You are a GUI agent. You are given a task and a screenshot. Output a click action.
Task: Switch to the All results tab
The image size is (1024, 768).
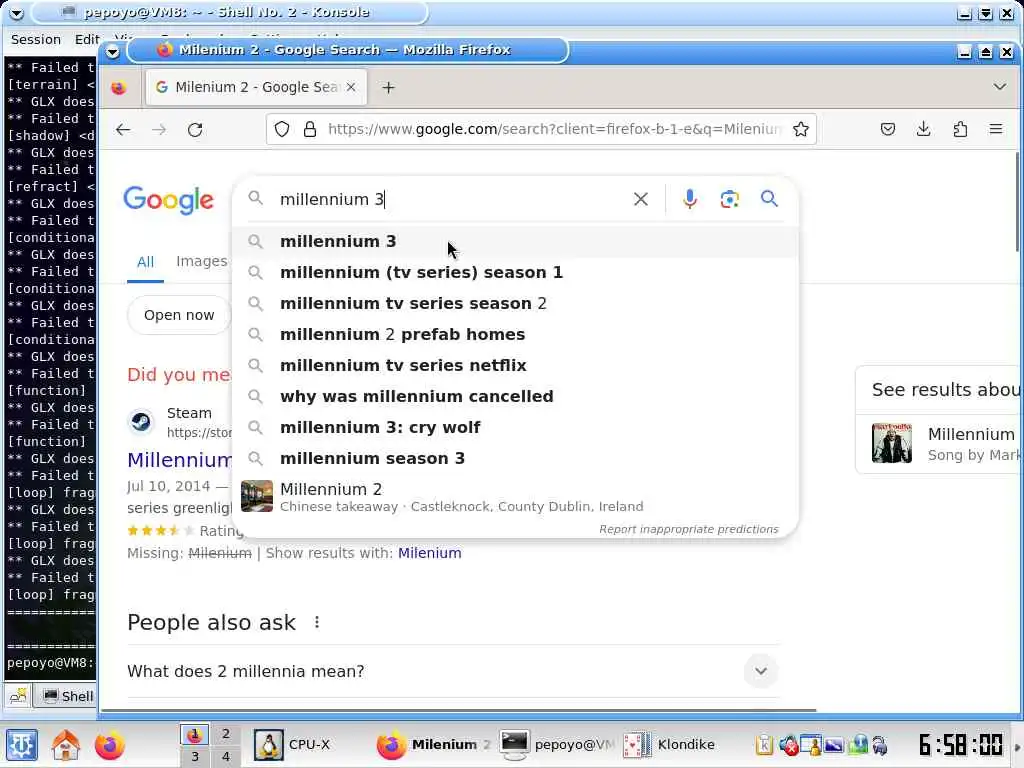point(146,263)
